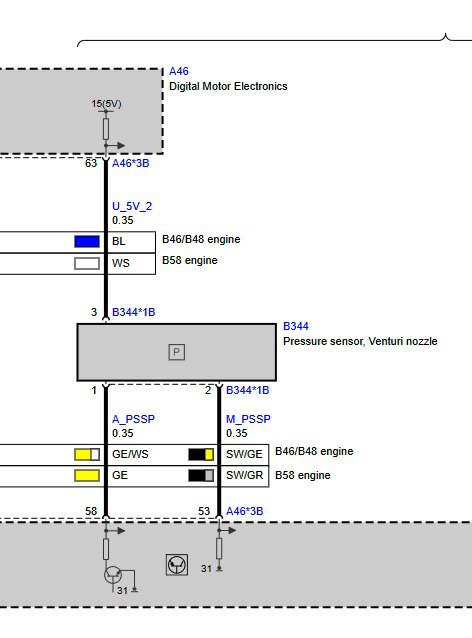This screenshot has height=638, width=472.
Task: Click the B344 component link
Action: coord(296,326)
